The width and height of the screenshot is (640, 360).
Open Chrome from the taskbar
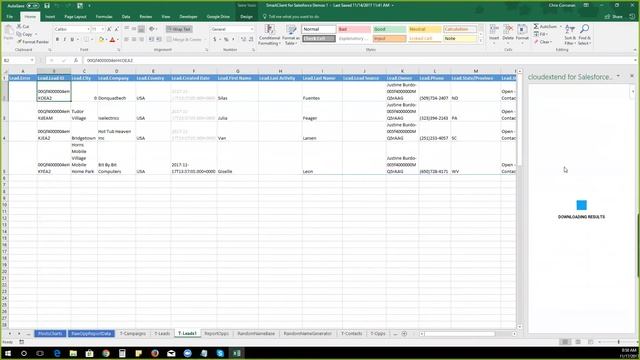pyautogui.click(x=106, y=353)
